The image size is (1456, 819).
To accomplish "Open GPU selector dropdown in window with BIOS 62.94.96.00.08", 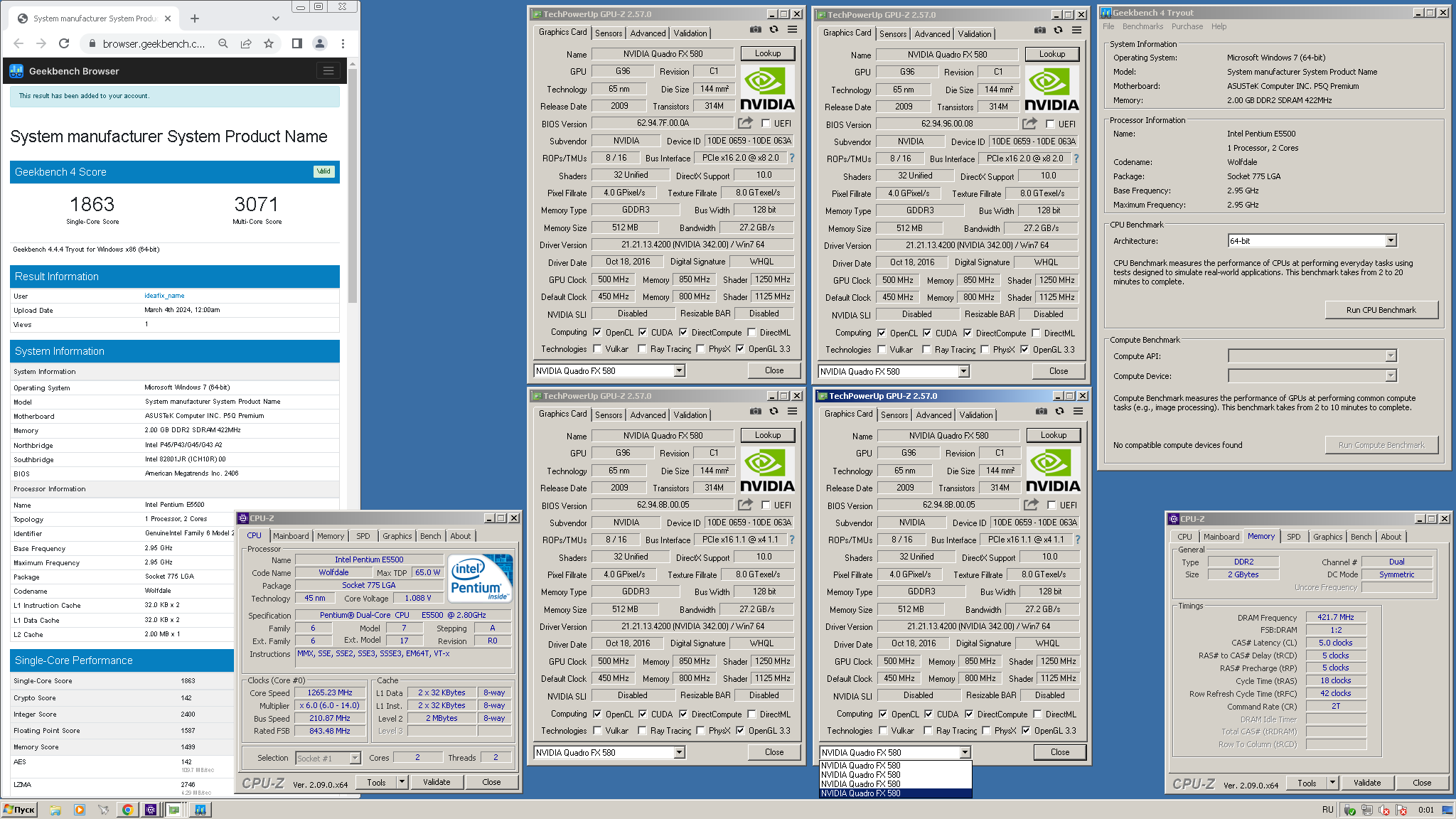I will [x=964, y=371].
